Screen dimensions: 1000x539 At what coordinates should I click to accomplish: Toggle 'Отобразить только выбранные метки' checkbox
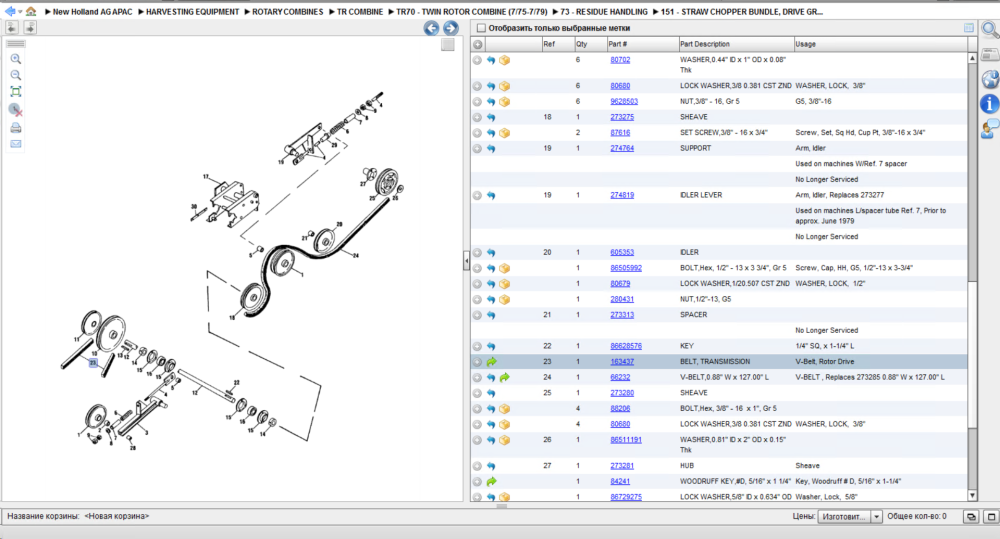click(x=482, y=28)
